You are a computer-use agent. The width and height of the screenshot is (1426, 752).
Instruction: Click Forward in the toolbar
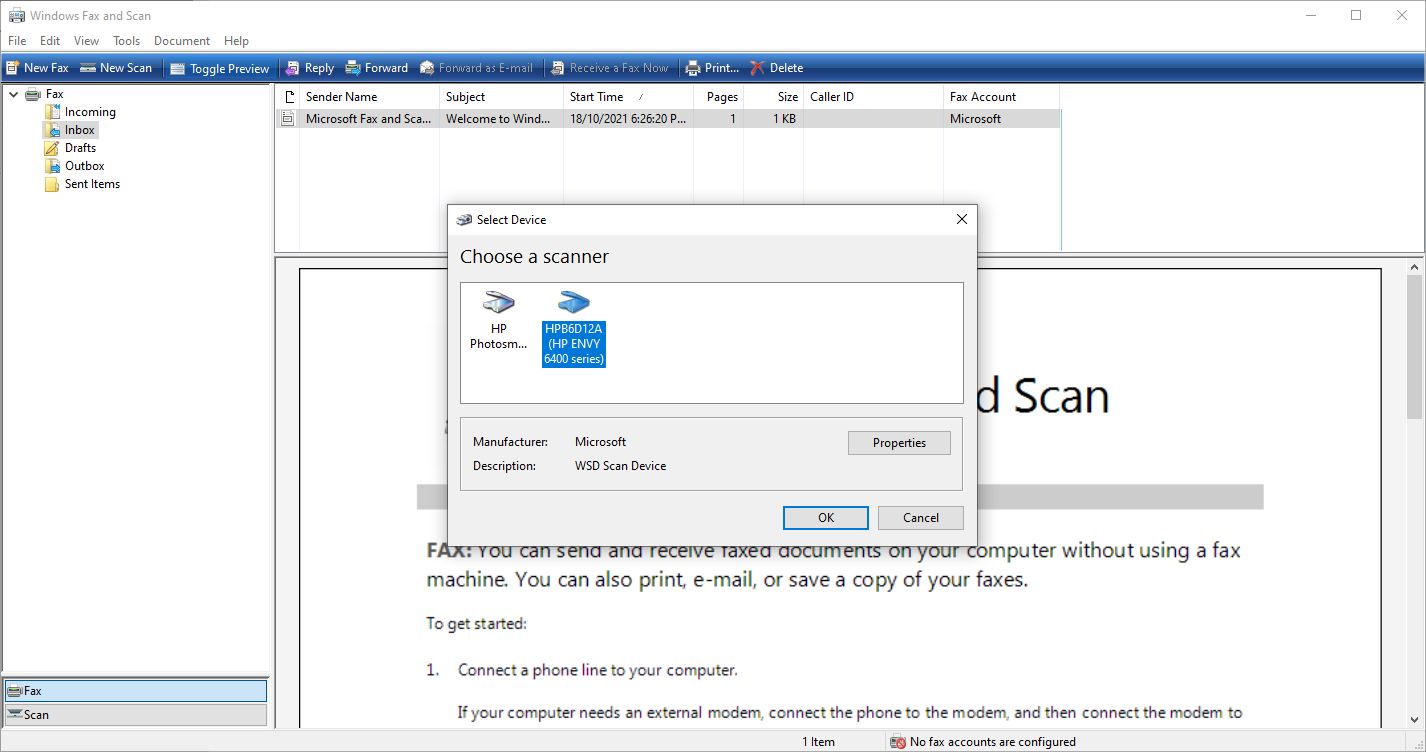coord(377,68)
